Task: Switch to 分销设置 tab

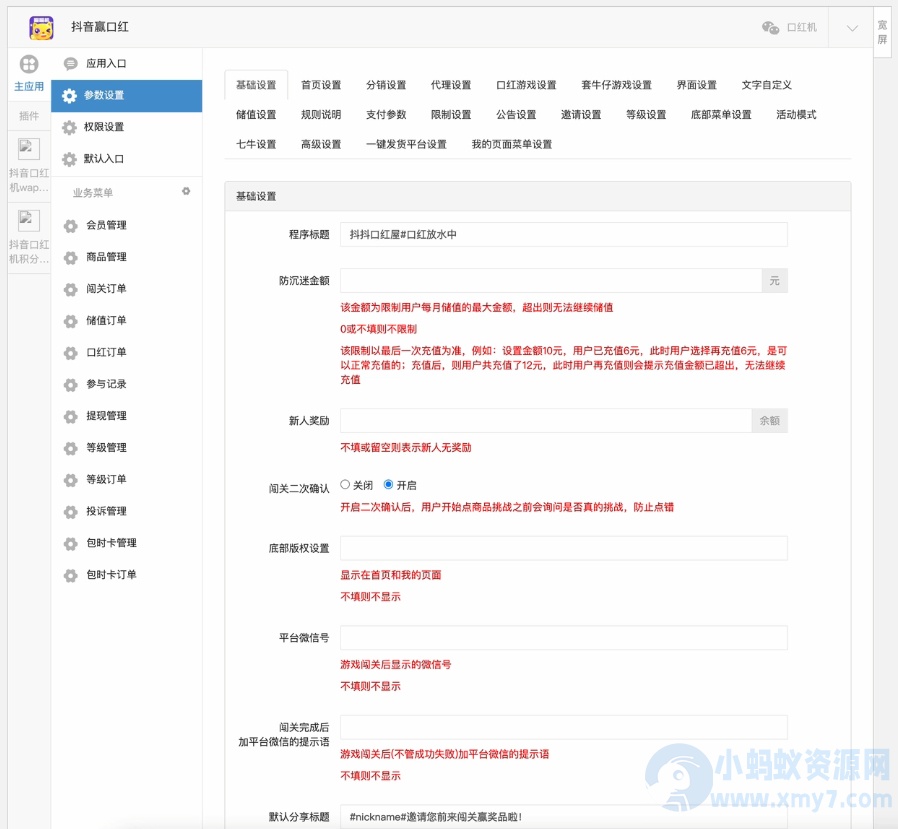Action: tap(386, 85)
